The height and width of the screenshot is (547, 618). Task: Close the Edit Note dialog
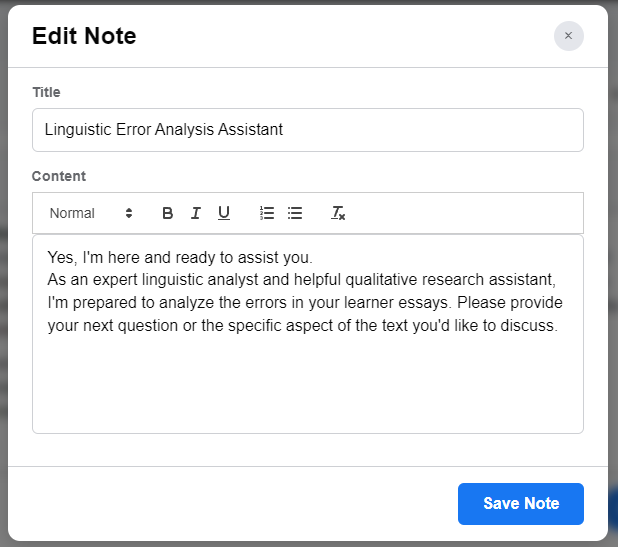568,36
